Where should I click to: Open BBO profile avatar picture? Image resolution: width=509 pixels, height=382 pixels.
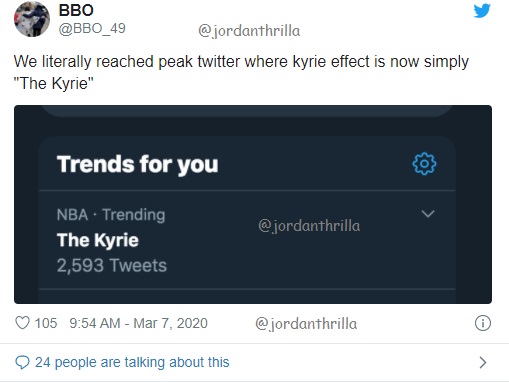[32, 19]
